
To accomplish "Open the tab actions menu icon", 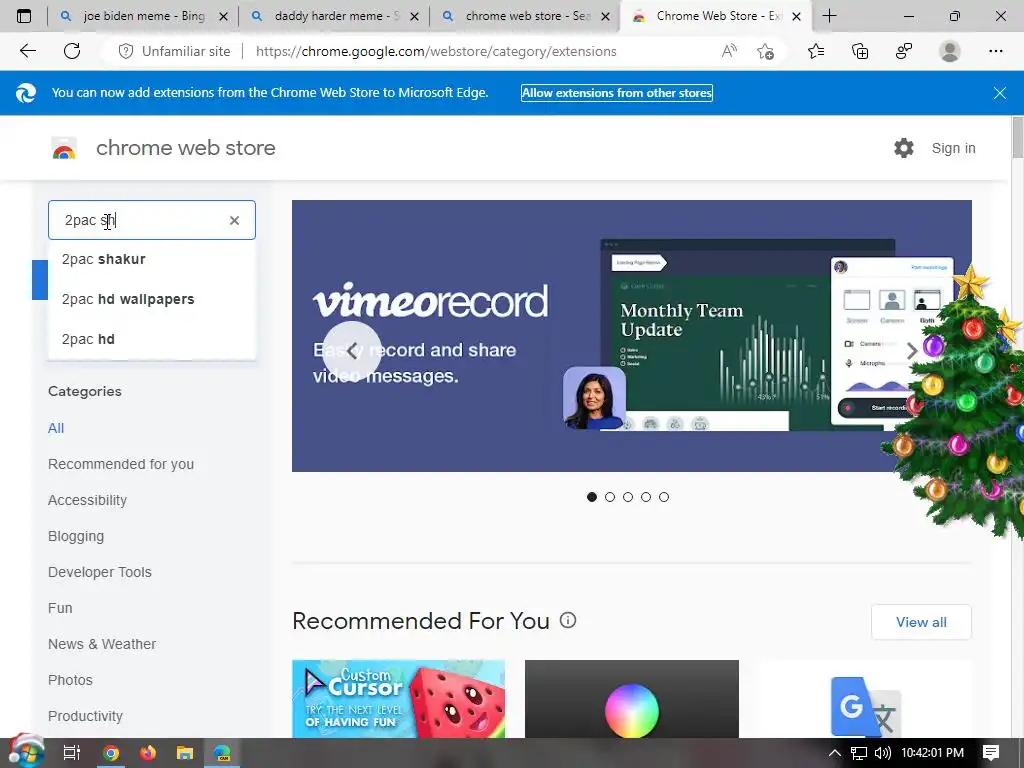I will coord(24,16).
